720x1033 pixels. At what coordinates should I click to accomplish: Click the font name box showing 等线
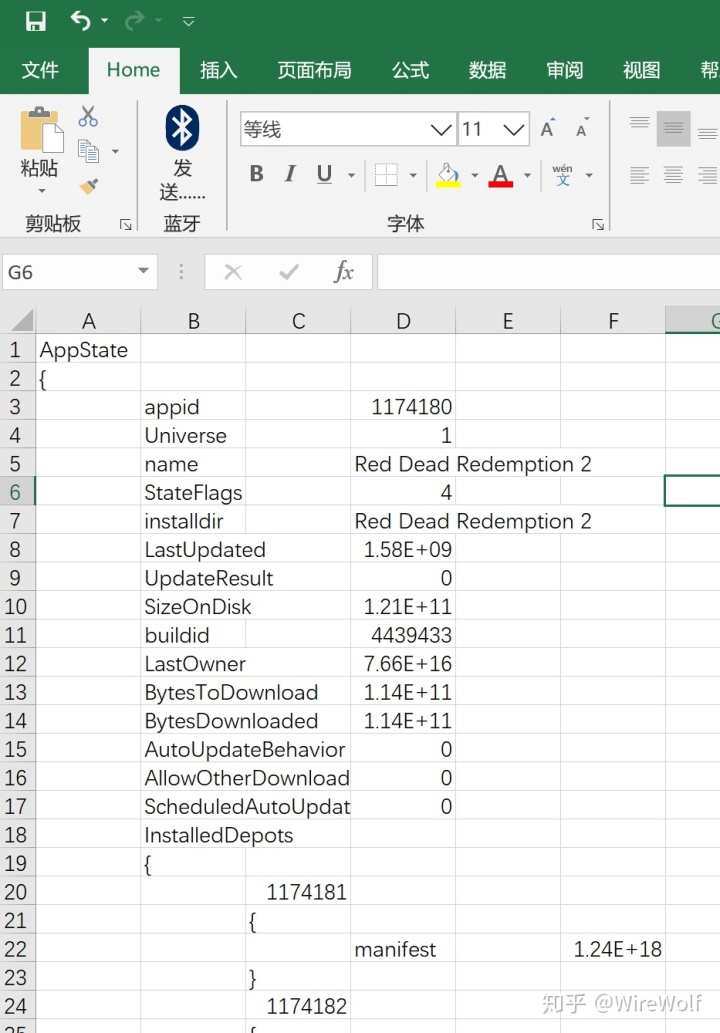pyautogui.click(x=334, y=129)
